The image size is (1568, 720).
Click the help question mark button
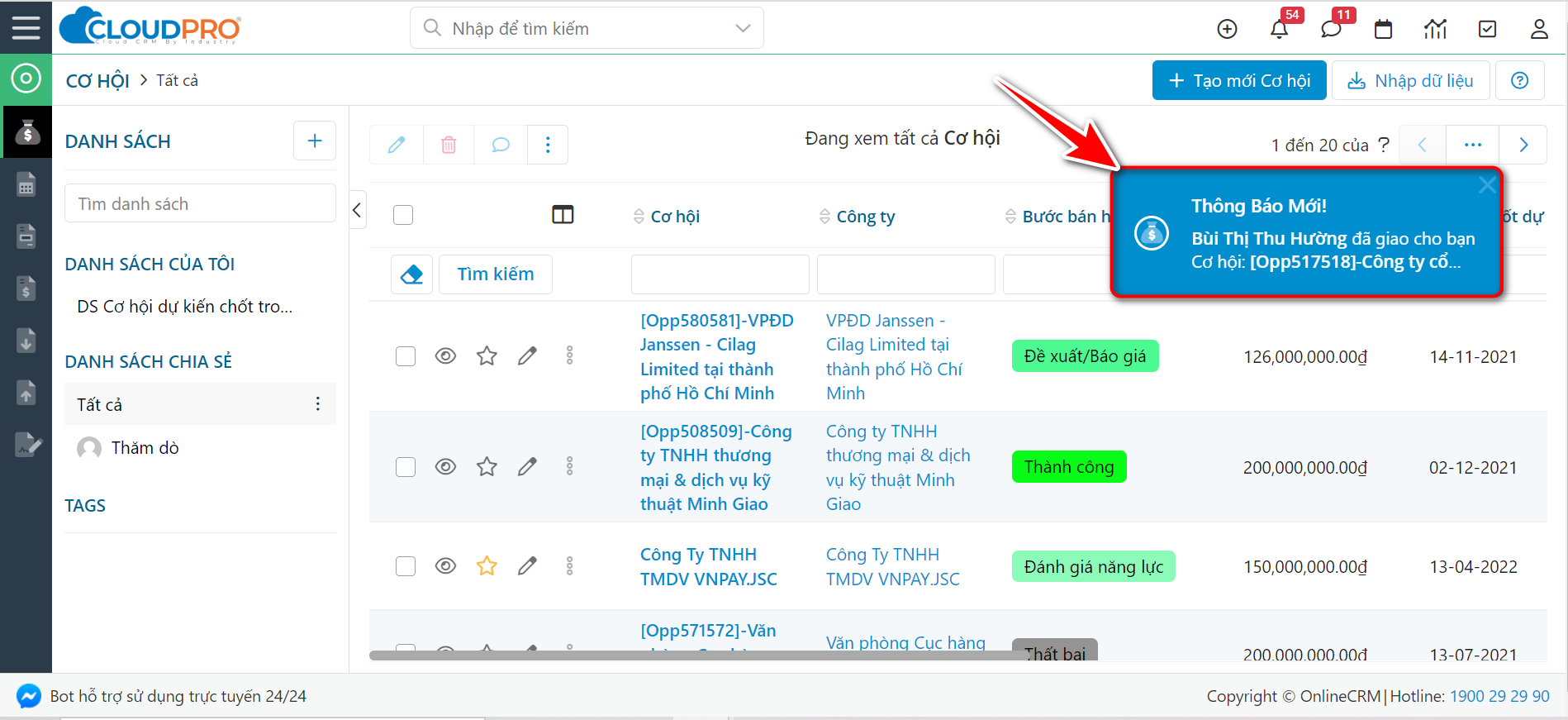1519,80
